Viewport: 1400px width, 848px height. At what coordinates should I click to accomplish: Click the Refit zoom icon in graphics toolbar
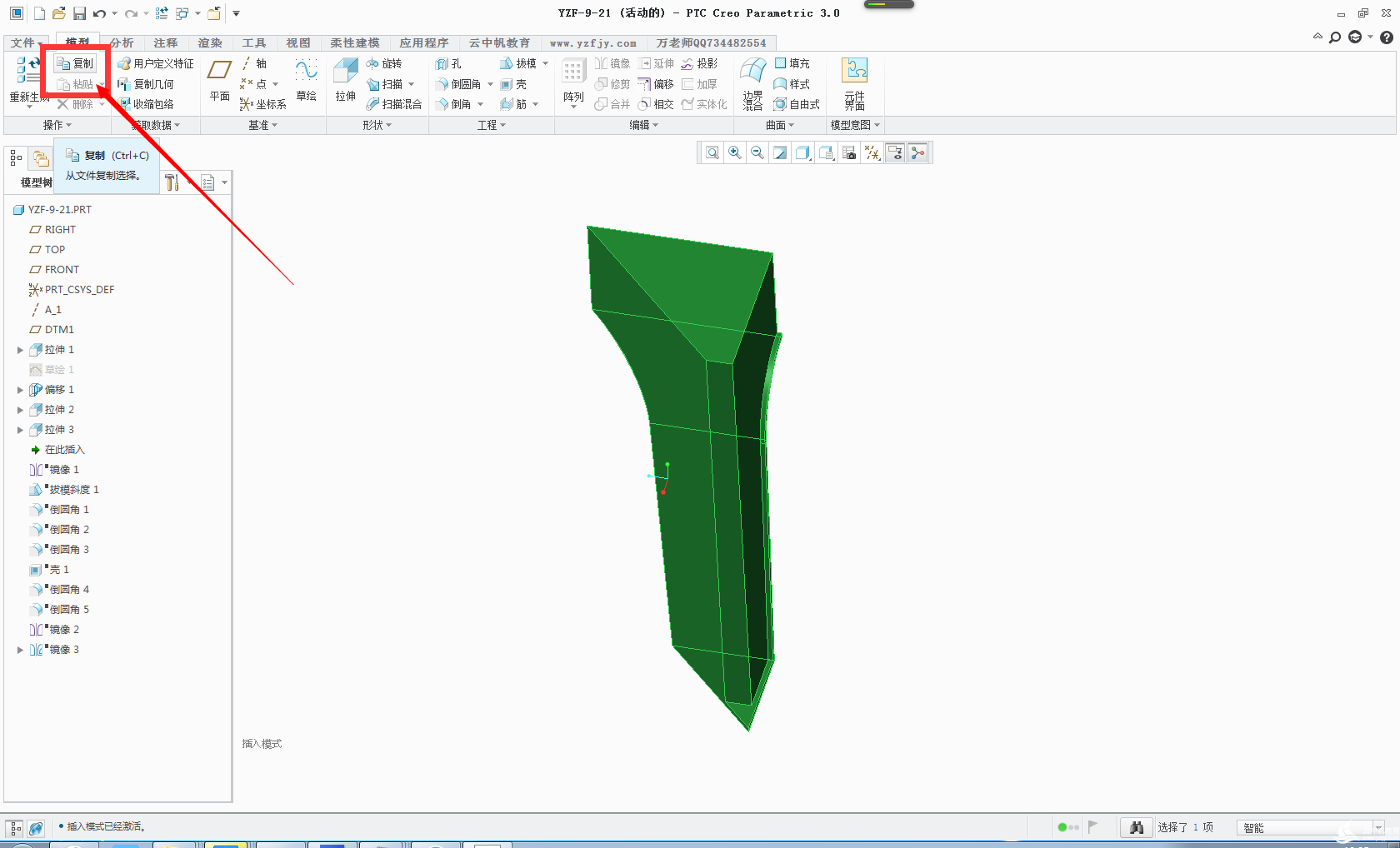pyautogui.click(x=712, y=152)
